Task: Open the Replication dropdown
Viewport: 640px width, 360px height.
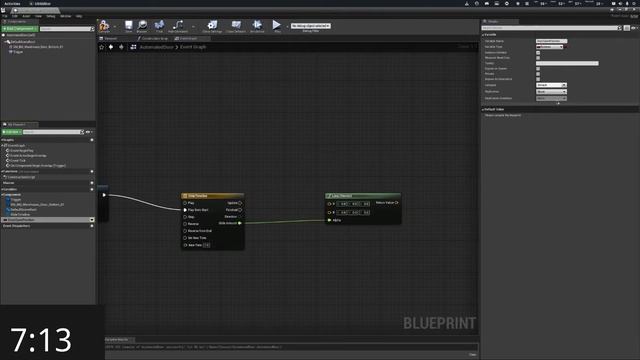Action: (x=551, y=91)
